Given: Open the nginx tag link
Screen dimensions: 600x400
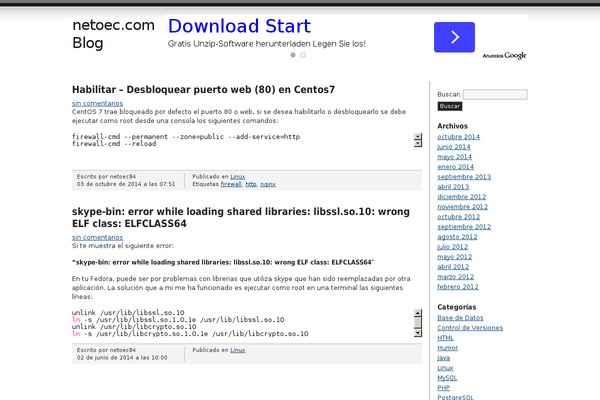Looking at the screenshot, I should pyautogui.click(x=268, y=184).
